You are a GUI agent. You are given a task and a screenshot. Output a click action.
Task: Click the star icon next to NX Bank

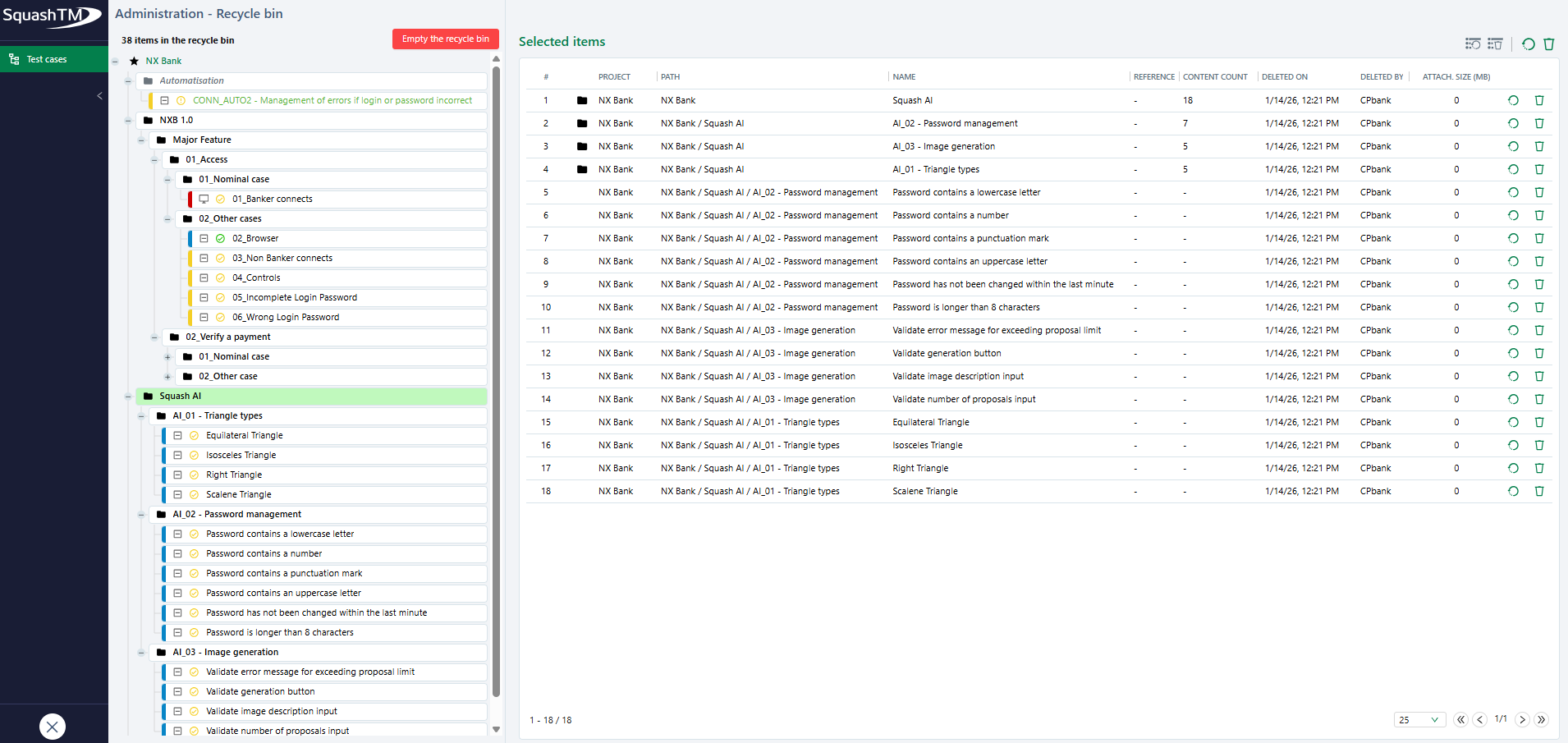tap(134, 60)
